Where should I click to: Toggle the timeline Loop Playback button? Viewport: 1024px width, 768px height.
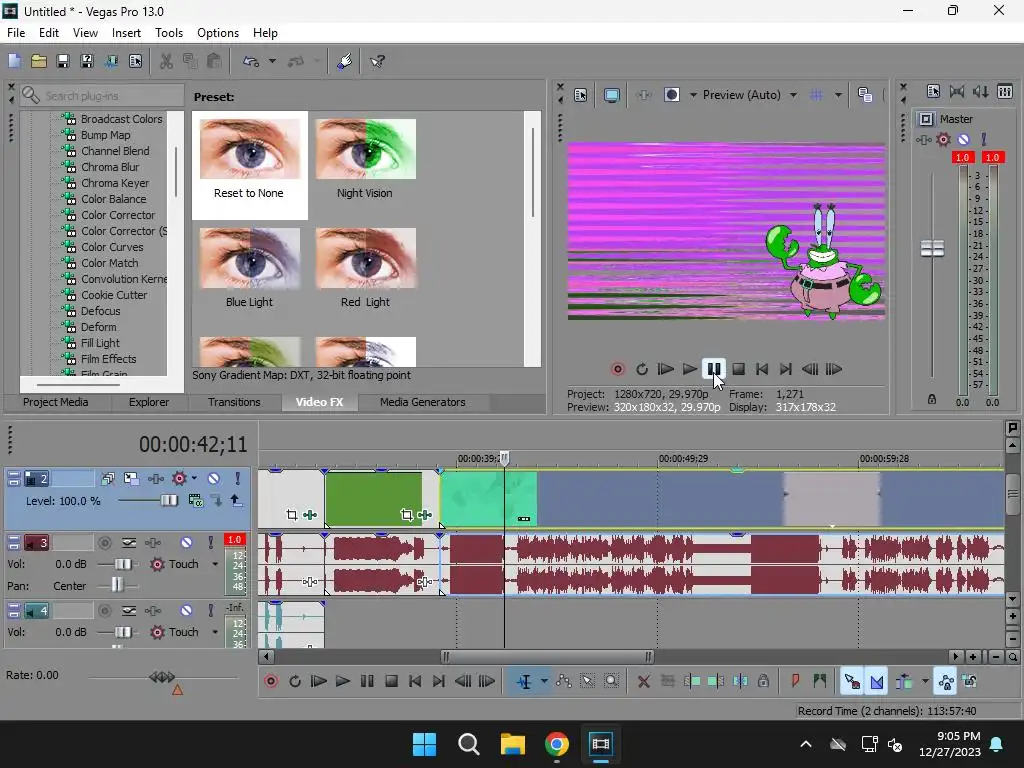(295, 681)
